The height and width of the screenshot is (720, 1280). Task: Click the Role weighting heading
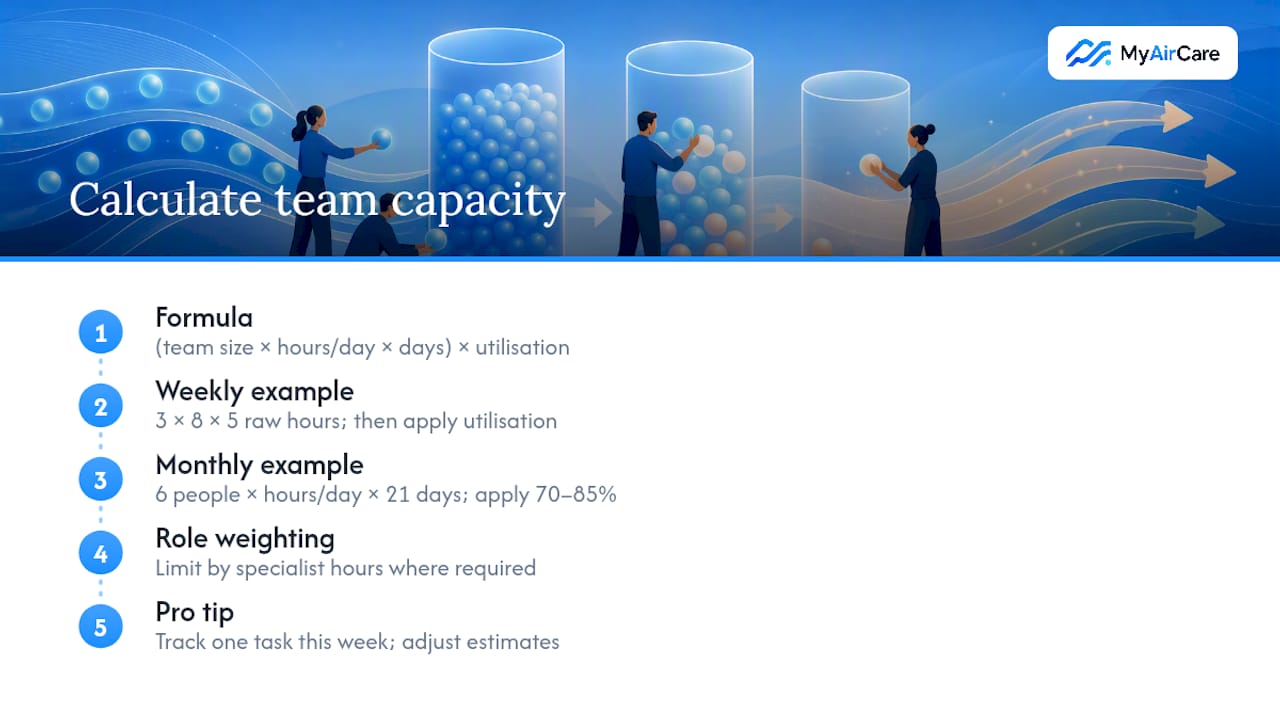[245, 538]
